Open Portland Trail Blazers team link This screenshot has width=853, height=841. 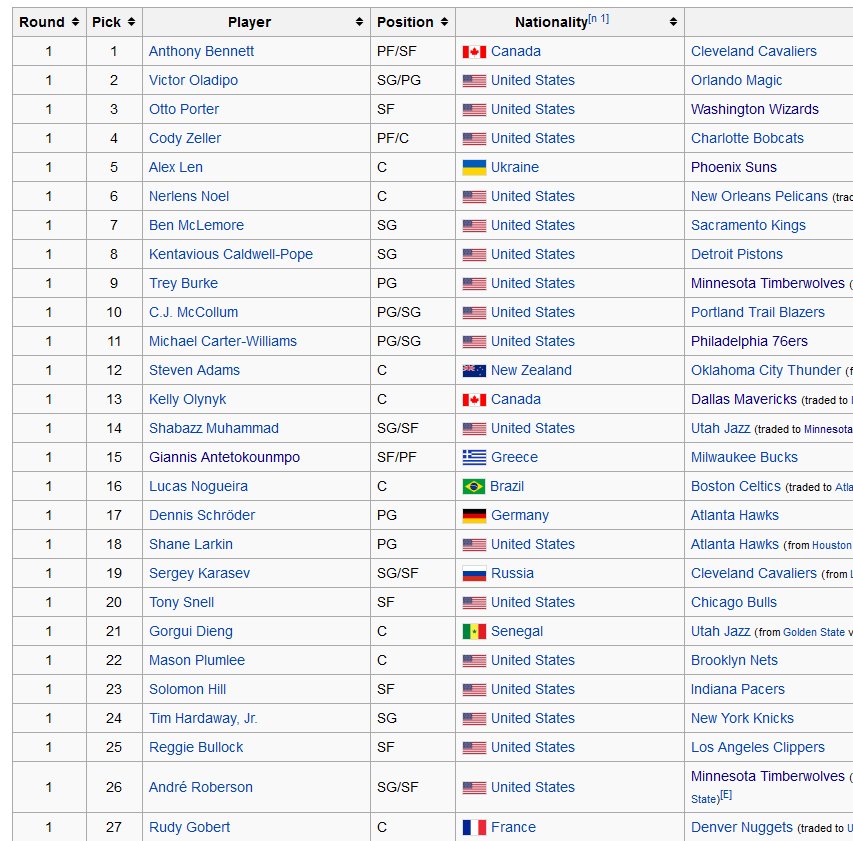(757, 312)
